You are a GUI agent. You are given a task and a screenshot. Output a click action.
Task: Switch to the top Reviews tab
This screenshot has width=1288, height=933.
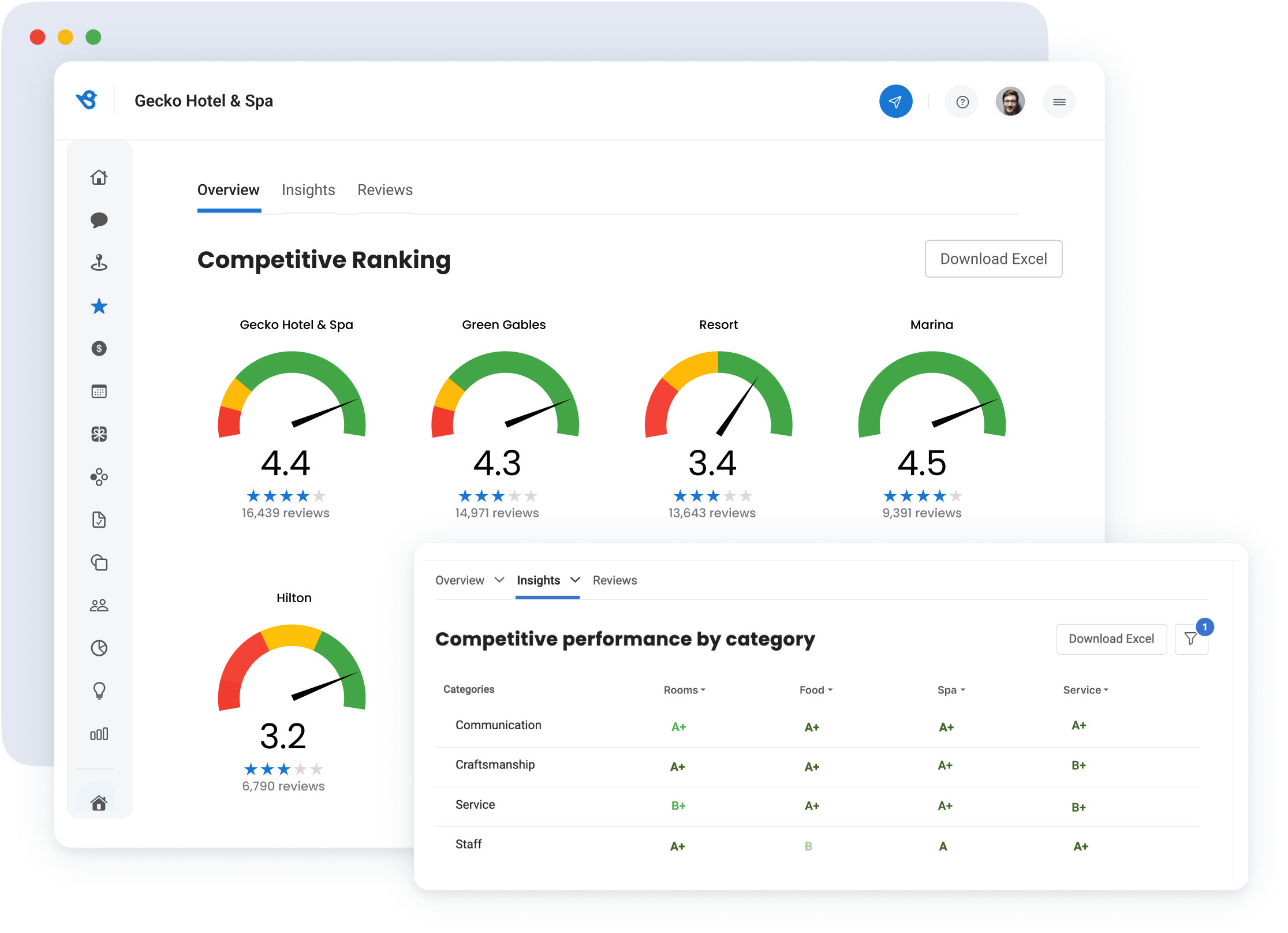384,190
